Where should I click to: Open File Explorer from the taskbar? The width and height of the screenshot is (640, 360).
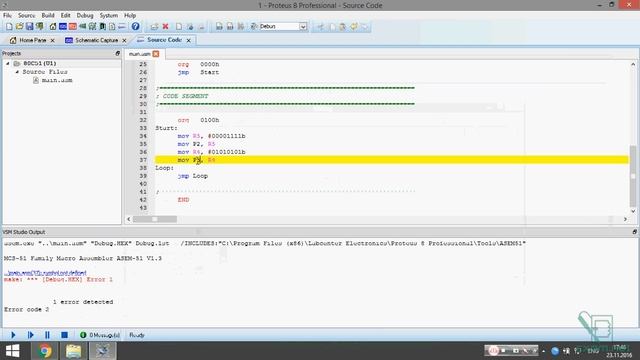point(73,351)
